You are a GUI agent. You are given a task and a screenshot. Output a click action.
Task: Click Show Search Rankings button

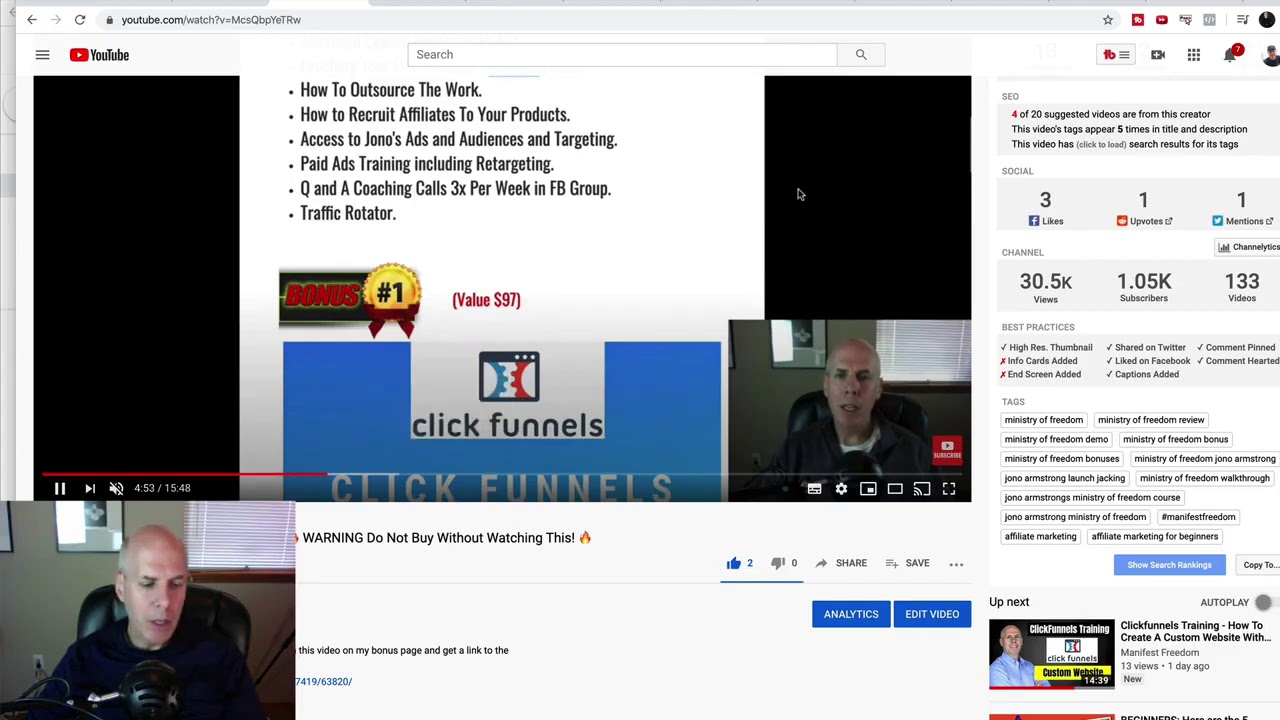pos(1169,565)
